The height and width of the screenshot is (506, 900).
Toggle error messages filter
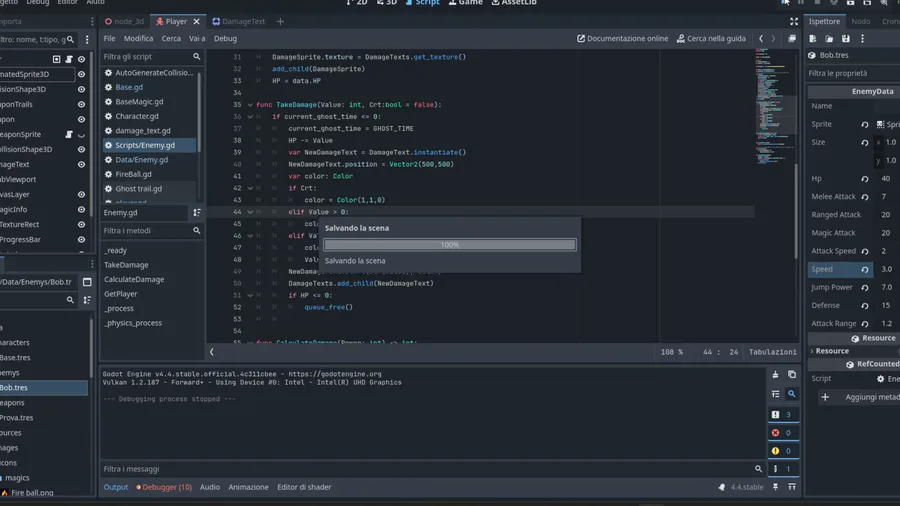pos(782,433)
